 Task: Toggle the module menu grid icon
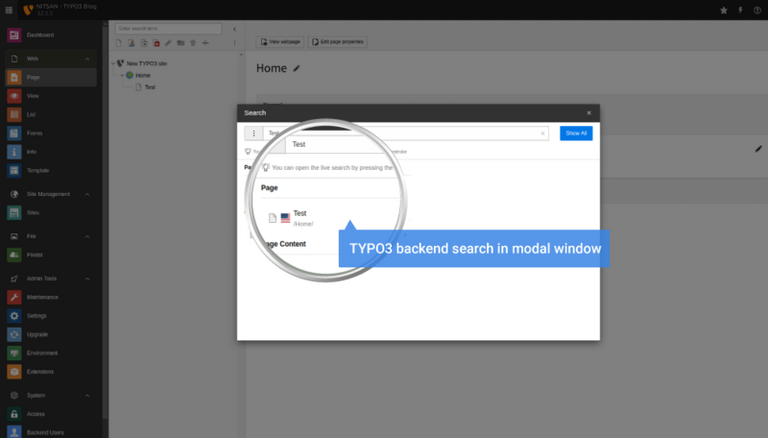click(x=9, y=10)
